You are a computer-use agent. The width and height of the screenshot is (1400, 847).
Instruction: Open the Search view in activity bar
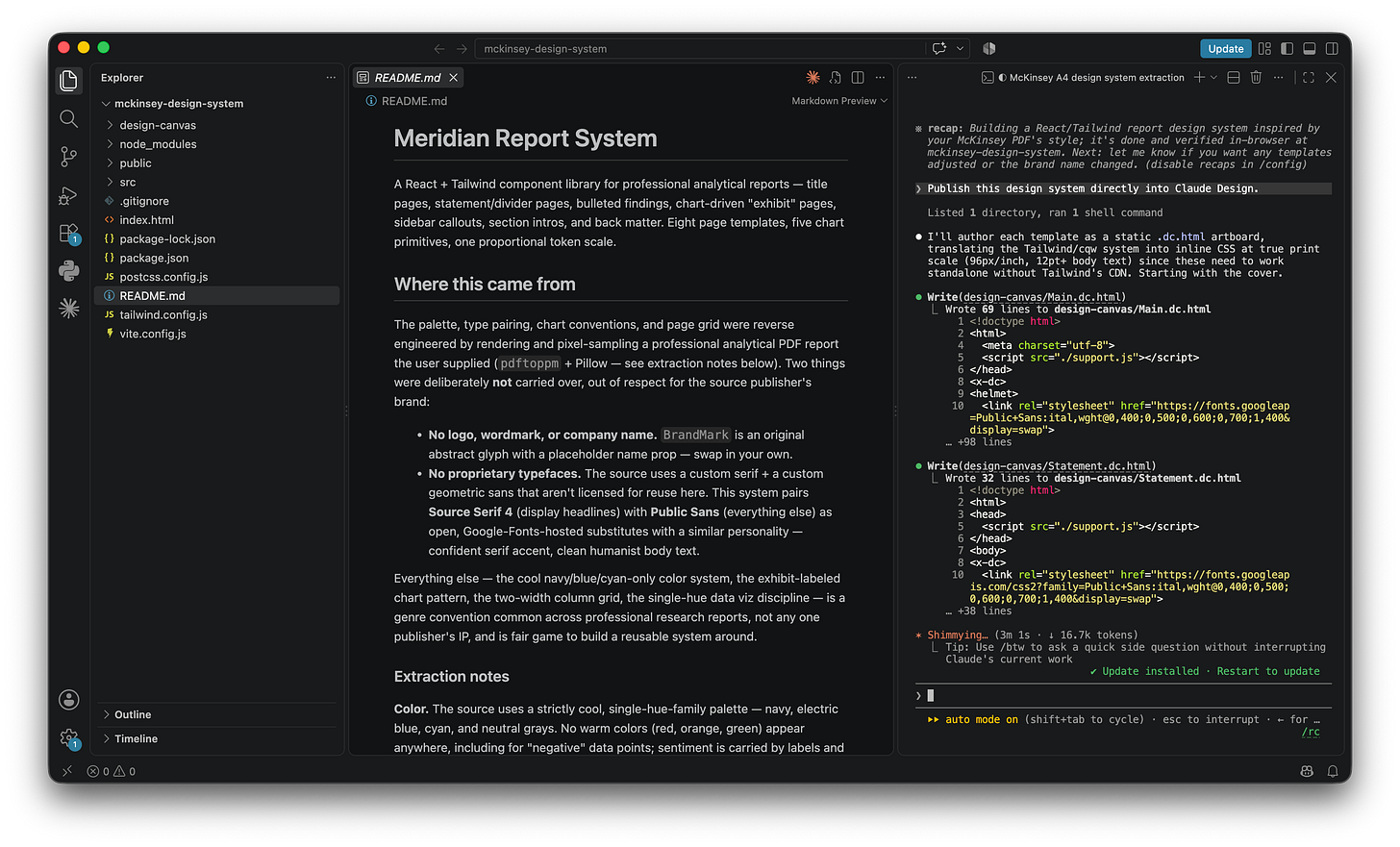tap(68, 118)
